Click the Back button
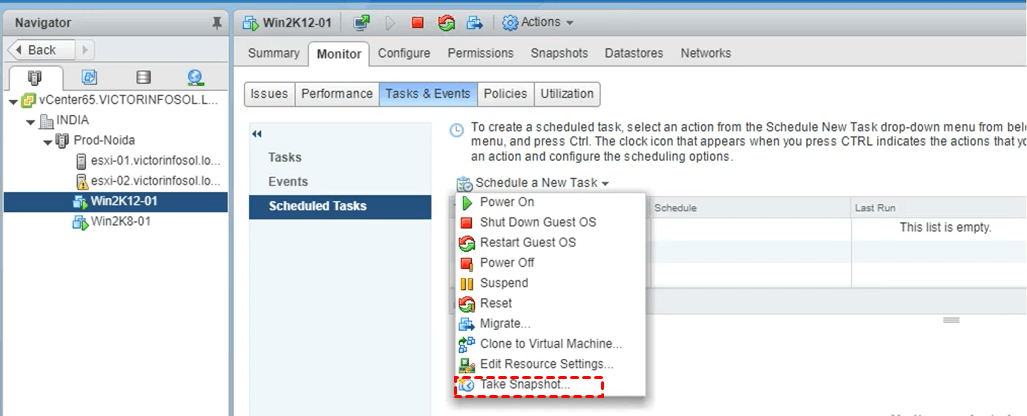1027x416 pixels. point(41,50)
